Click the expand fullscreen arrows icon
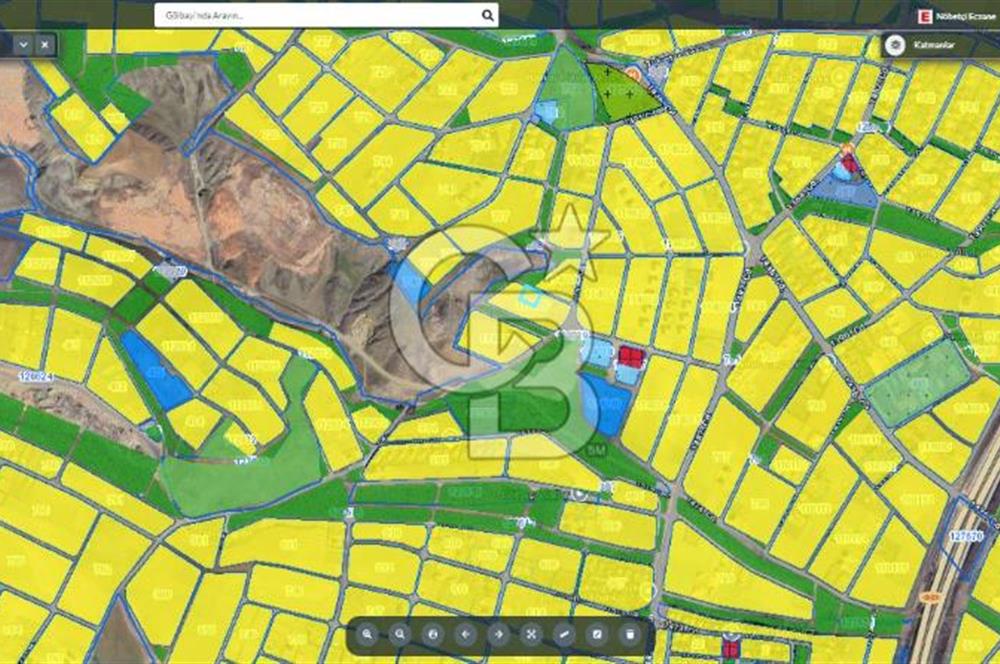The height and width of the screenshot is (664, 1000). click(x=531, y=635)
